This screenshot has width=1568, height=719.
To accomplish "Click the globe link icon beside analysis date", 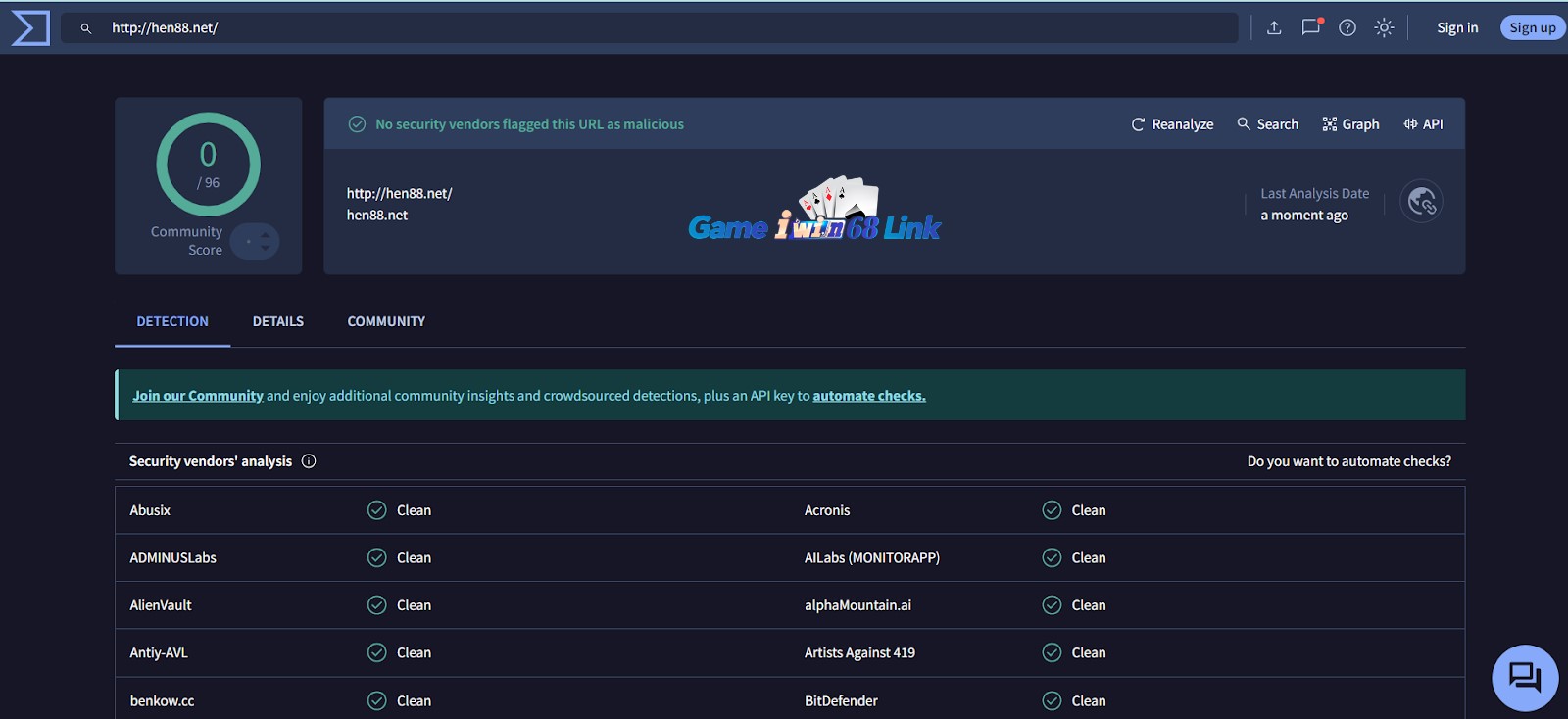I will (x=1421, y=202).
